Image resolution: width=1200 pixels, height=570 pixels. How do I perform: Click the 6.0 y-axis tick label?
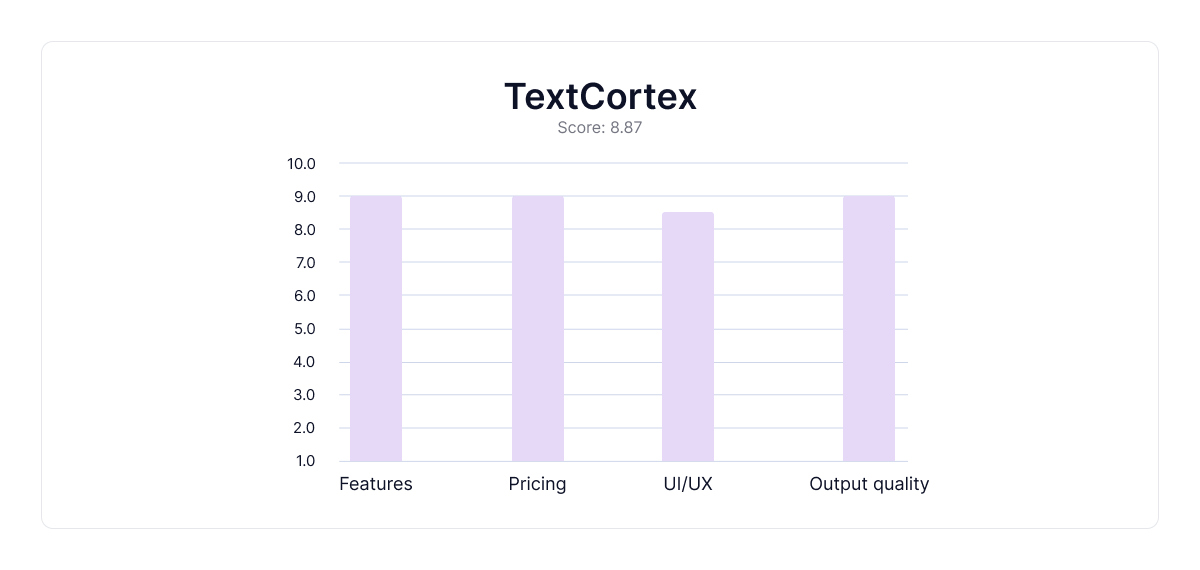305,296
